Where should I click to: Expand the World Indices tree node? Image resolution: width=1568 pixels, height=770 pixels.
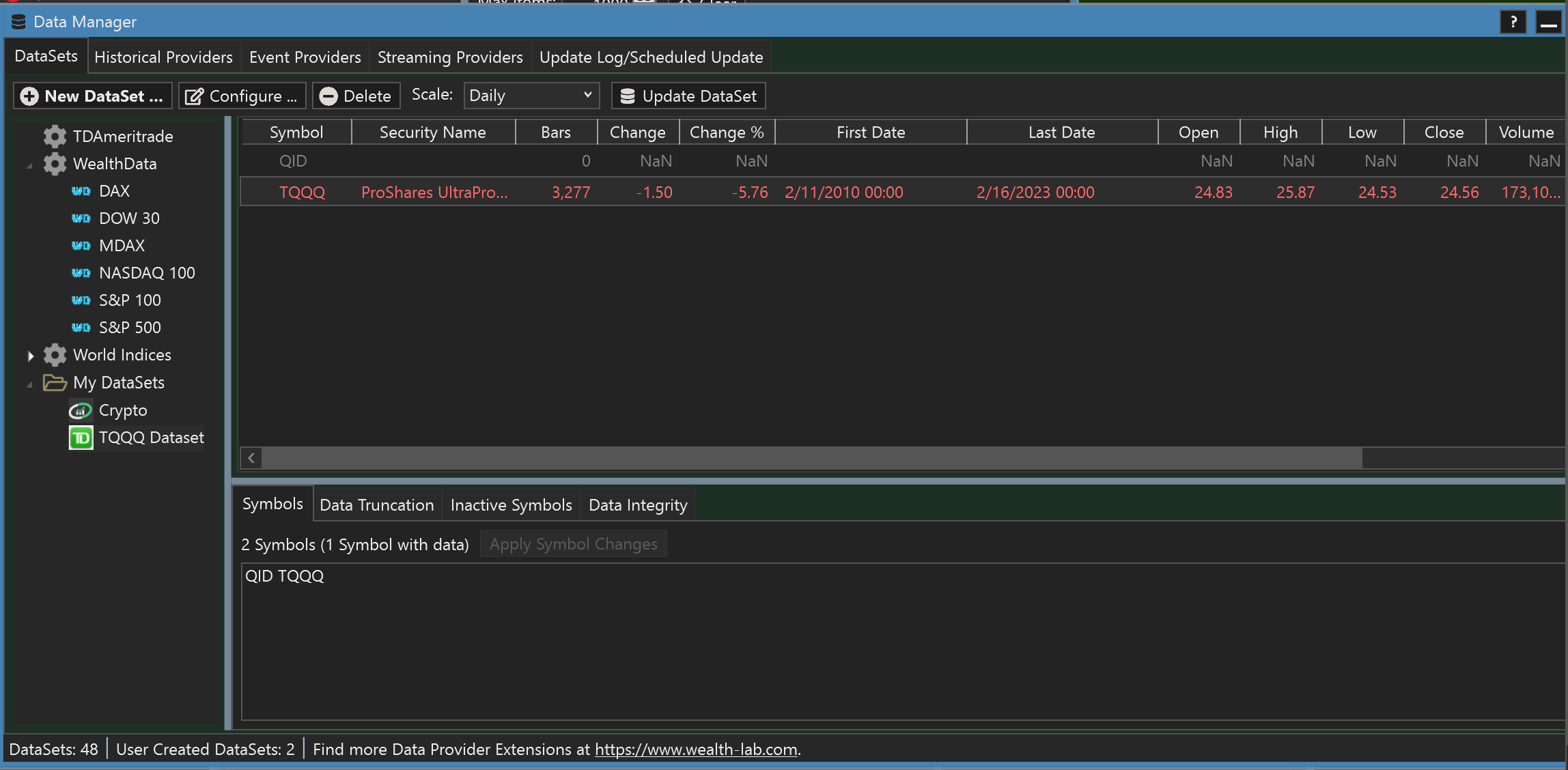tap(30, 356)
